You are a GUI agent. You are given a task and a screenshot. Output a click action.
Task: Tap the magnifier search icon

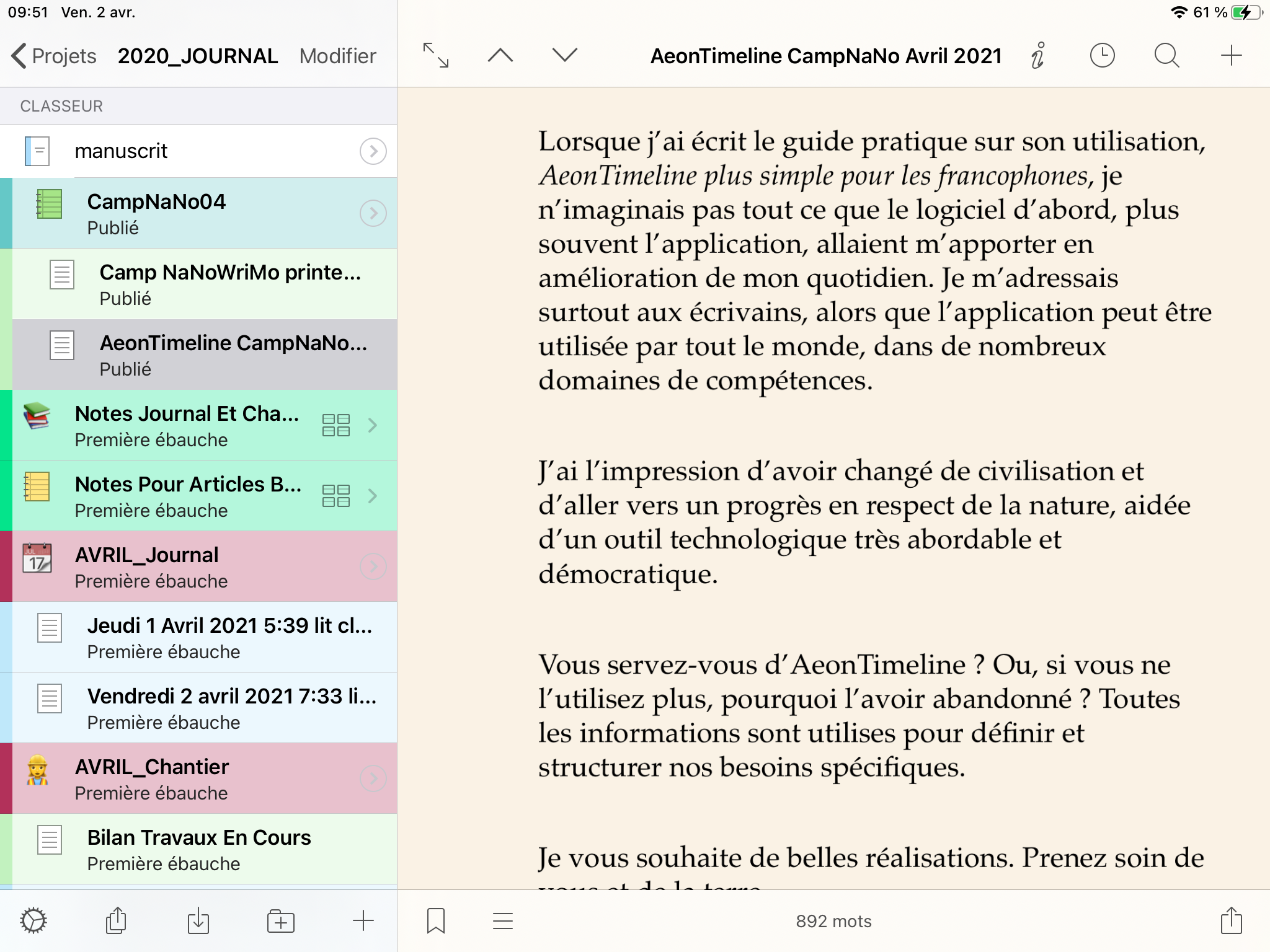[1166, 56]
